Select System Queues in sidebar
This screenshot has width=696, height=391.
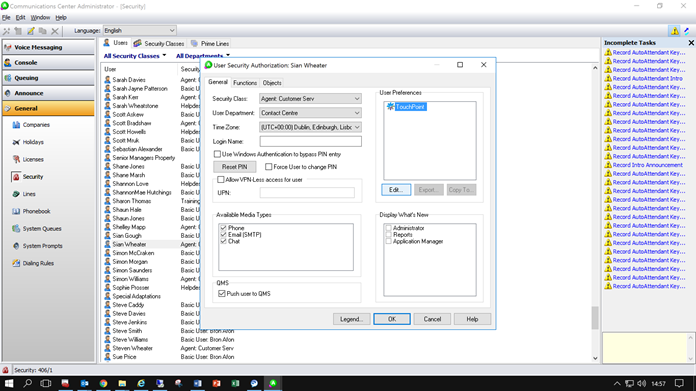pyautogui.click(x=37, y=229)
